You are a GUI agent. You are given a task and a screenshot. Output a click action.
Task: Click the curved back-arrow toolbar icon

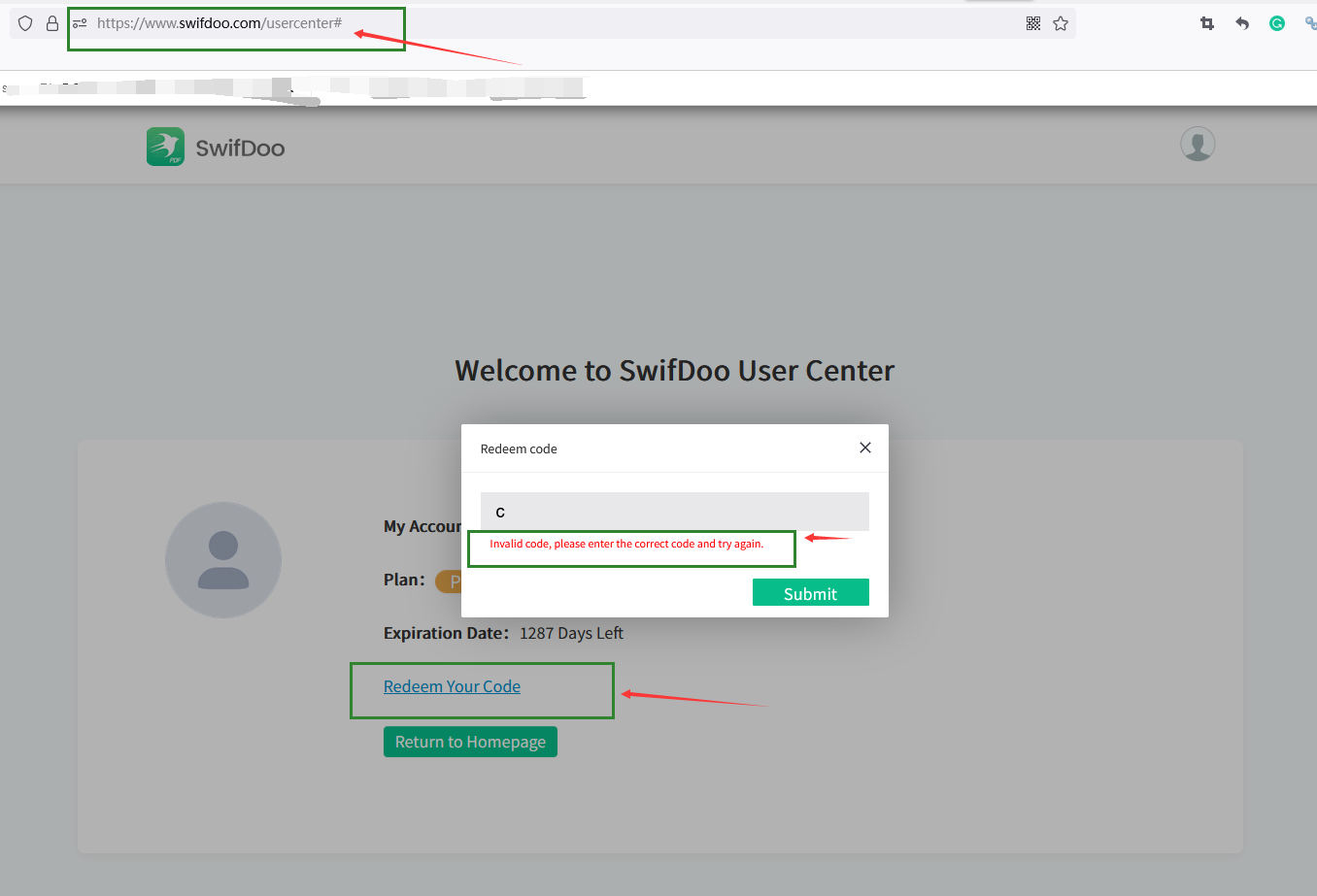[1242, 23]
